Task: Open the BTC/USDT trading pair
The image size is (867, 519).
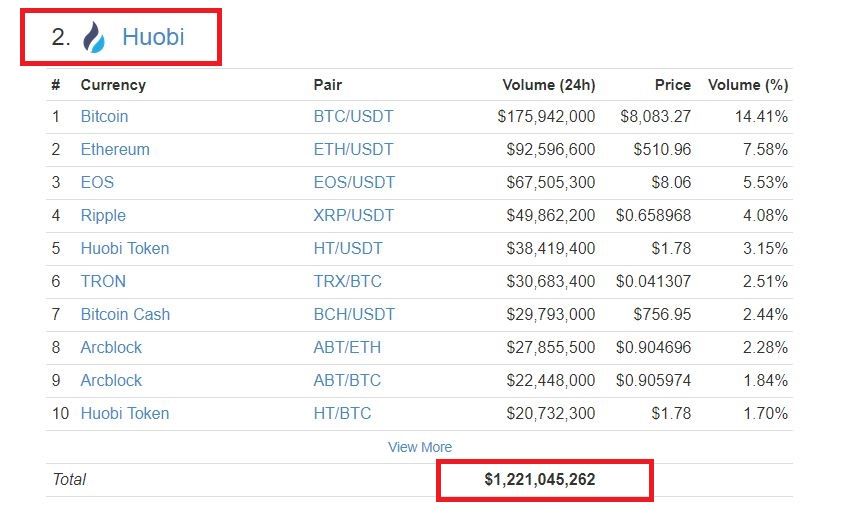Action: (x=353, y=116)
